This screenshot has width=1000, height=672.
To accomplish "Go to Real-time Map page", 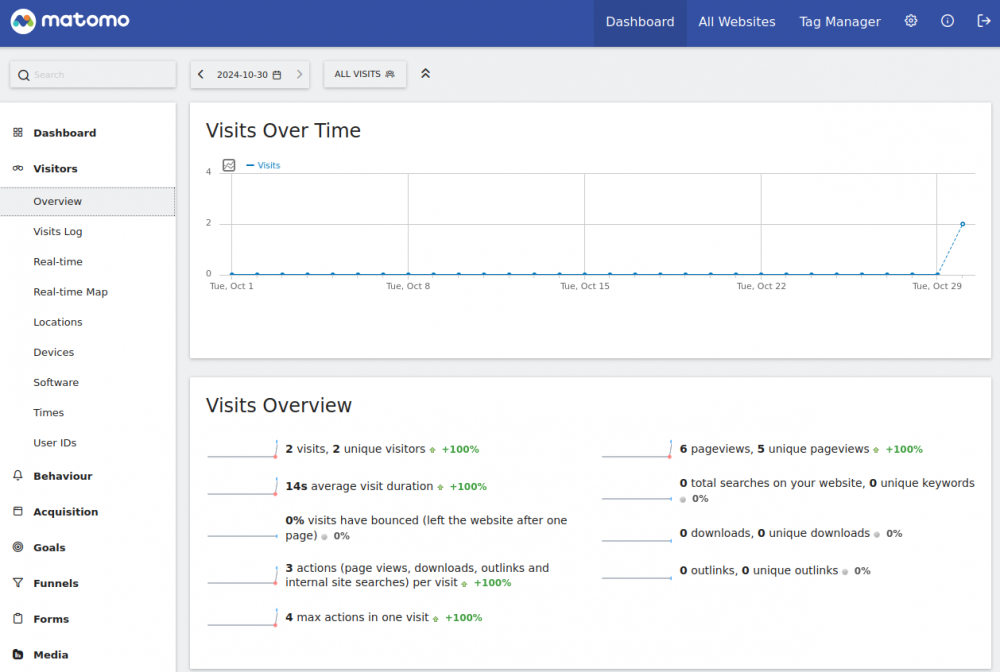I will tap(70, 292).
